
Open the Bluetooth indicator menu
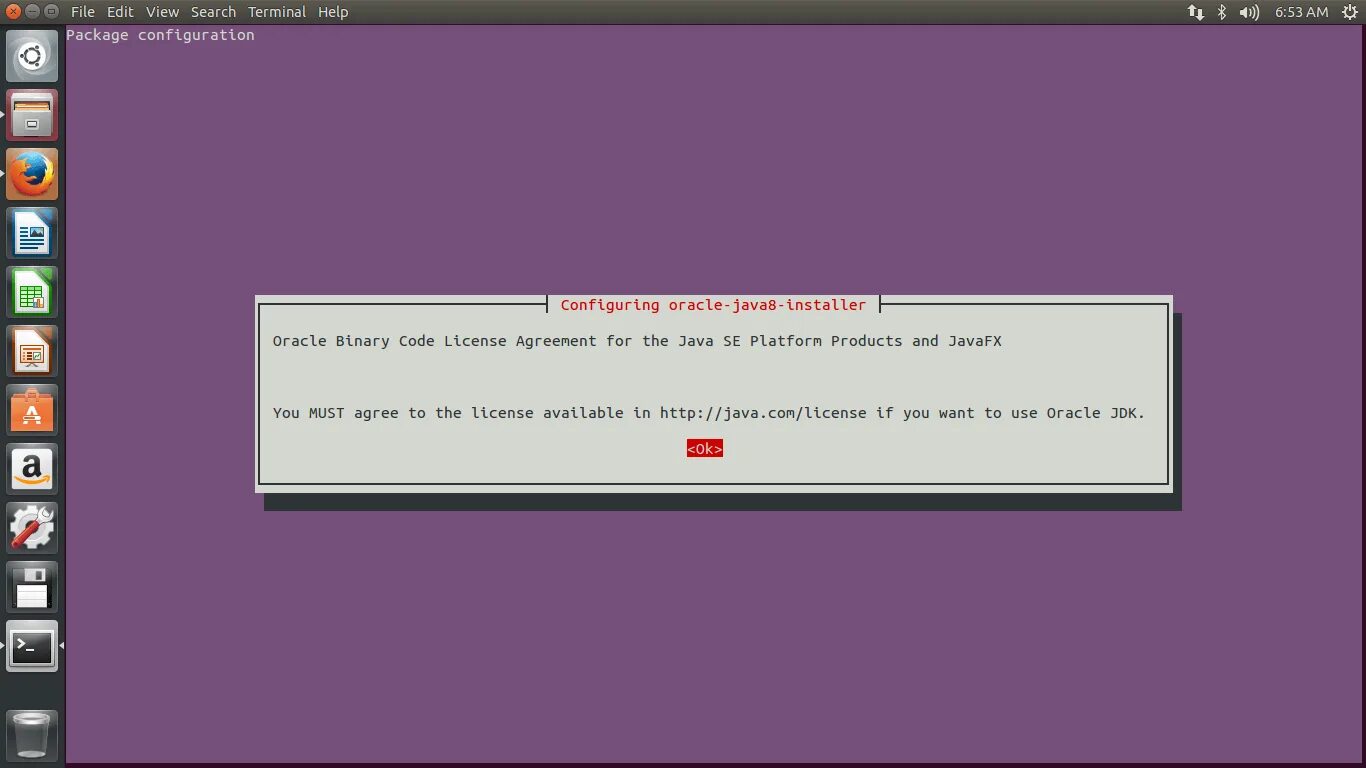click(x=1222, y=12)
